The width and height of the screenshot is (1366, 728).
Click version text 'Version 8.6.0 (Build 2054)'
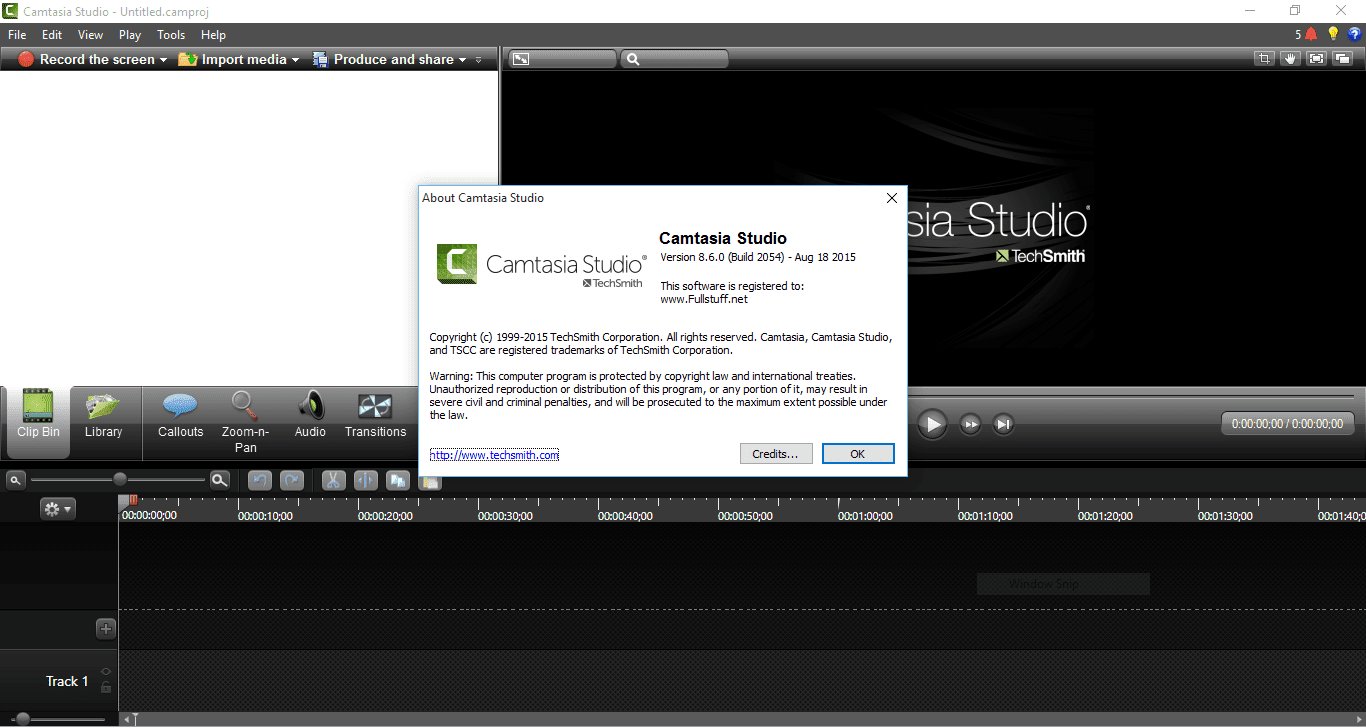[x=722, y=257]
